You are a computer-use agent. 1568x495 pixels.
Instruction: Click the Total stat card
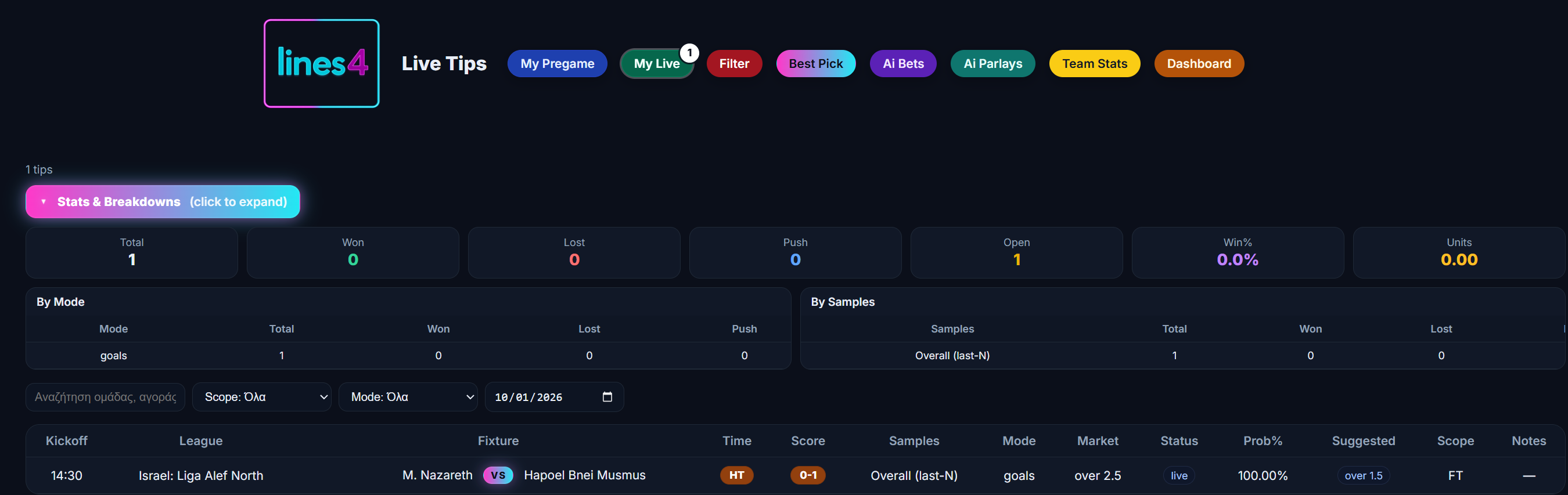(x=131, y=252)
